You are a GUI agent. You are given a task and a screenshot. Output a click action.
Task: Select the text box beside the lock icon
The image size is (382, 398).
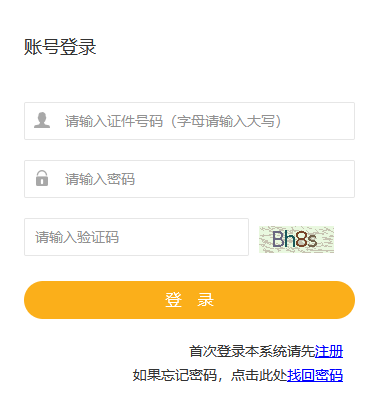pyautogui.click(x=189, y=179)
